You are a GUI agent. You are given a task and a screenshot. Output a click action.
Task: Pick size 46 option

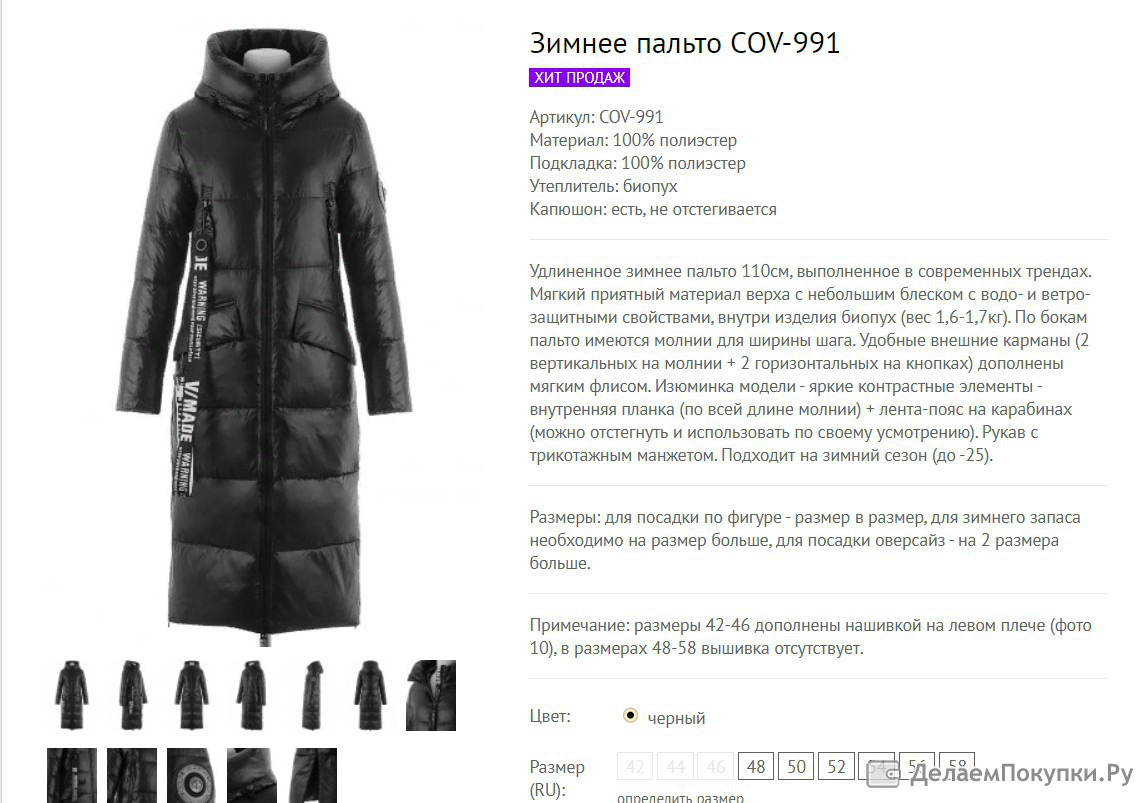(x=715, y=766)
